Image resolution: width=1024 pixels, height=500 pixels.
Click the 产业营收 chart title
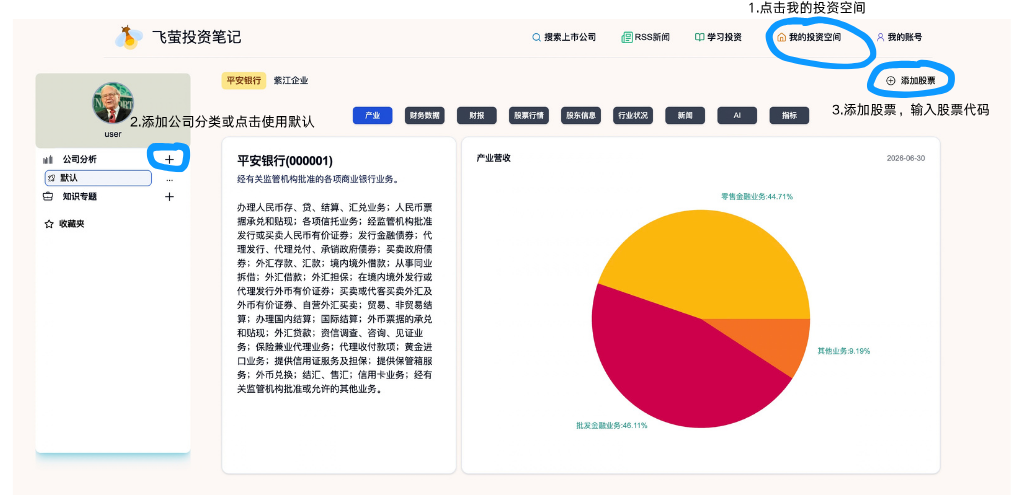[494, 158]
